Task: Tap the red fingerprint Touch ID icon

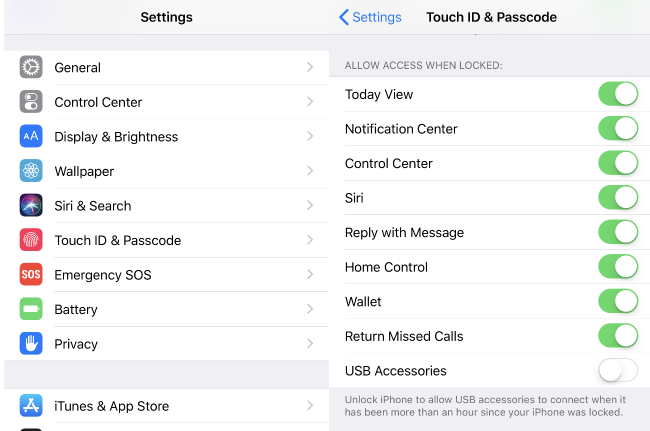Action: click(31, 240)
